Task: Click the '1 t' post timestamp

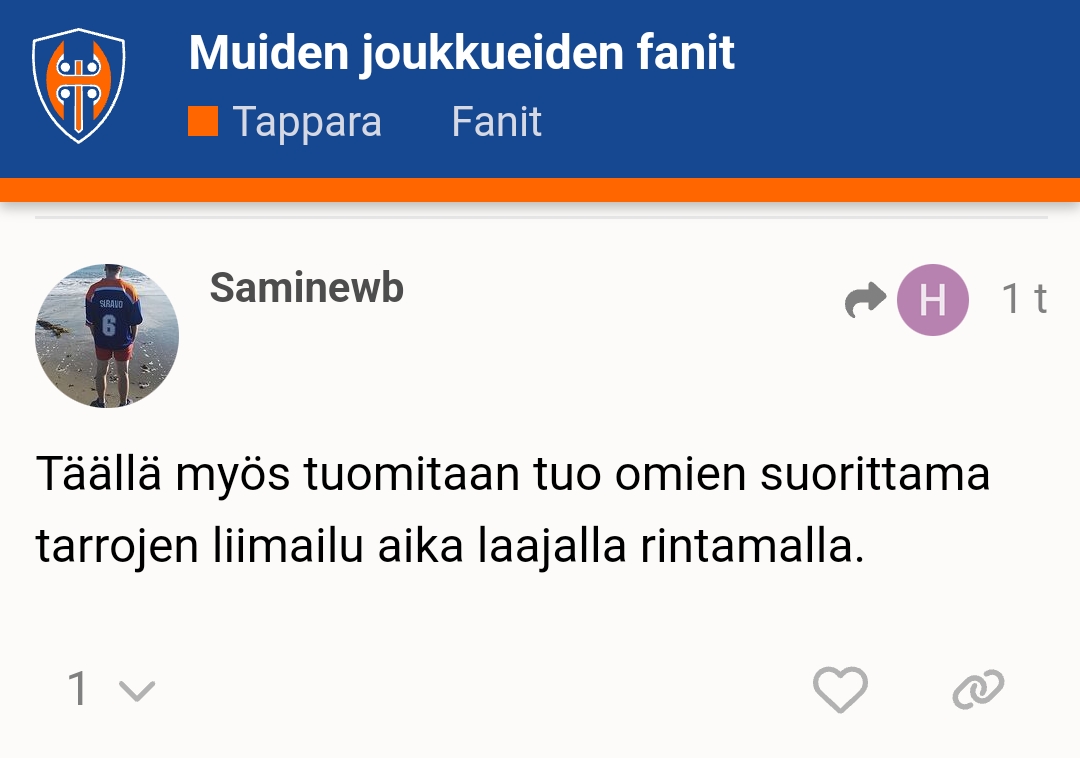Action: coord(1024,299)
